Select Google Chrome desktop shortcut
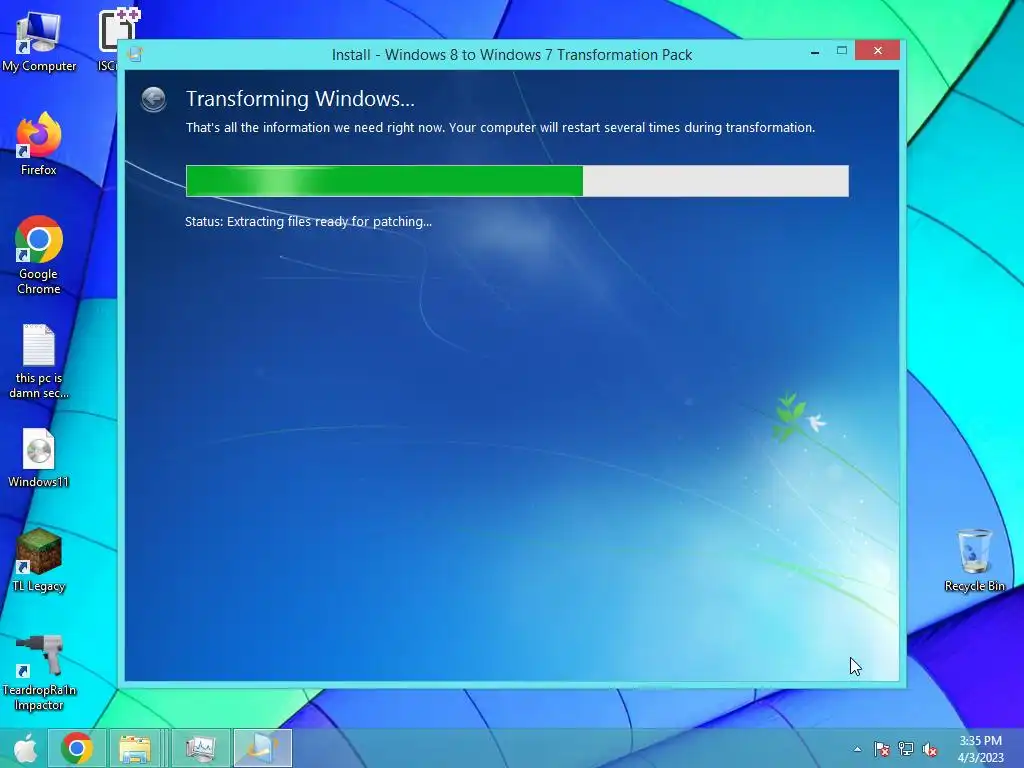1024x768 pixels. pyautogui.click(x=39, y=255)
